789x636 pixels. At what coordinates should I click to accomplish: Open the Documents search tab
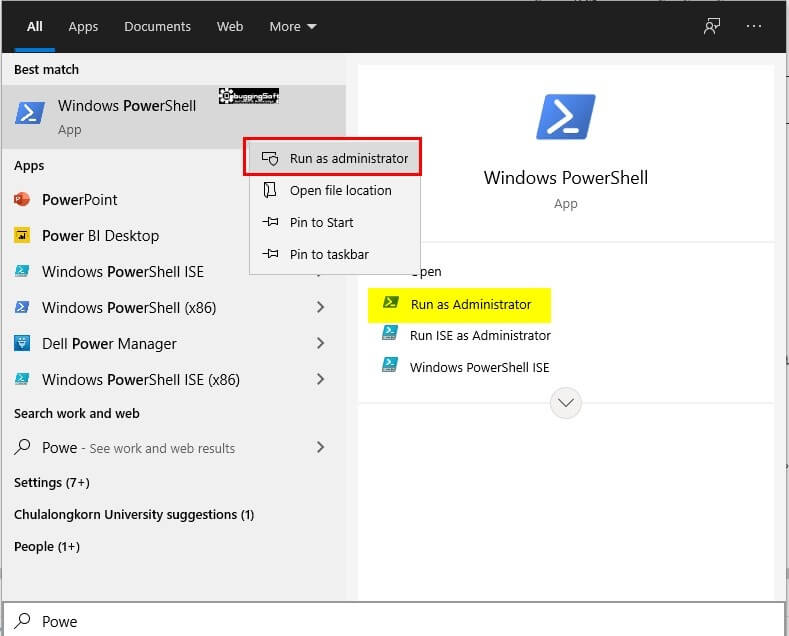click(x=157, y=27)
